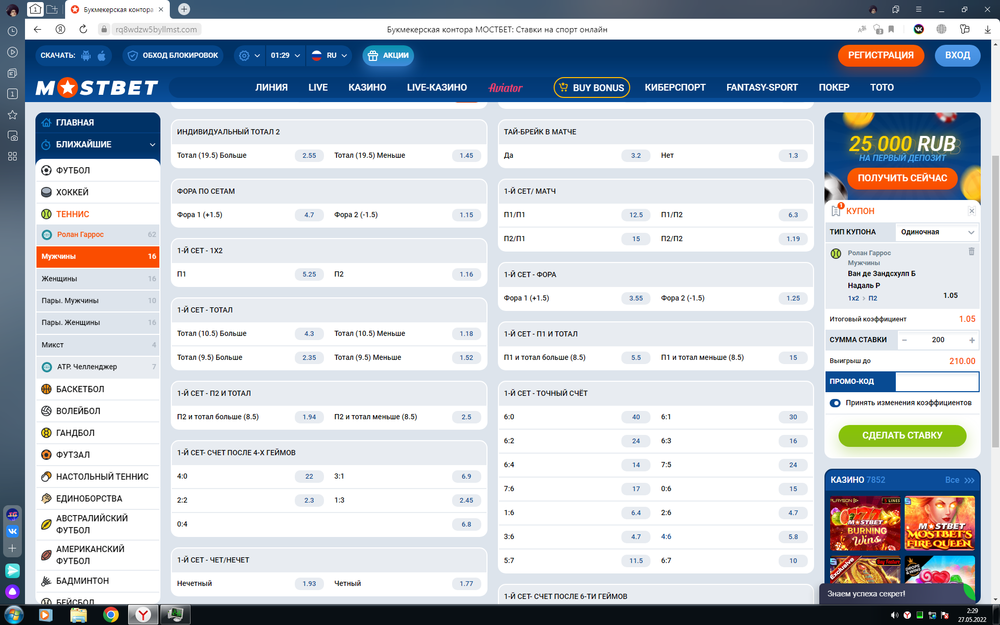Image resolution: width=1000 pixels, height=625 pixels.
Task: Click the СУММА СТАВКИ amount field
Action: (x=938, y=340)
